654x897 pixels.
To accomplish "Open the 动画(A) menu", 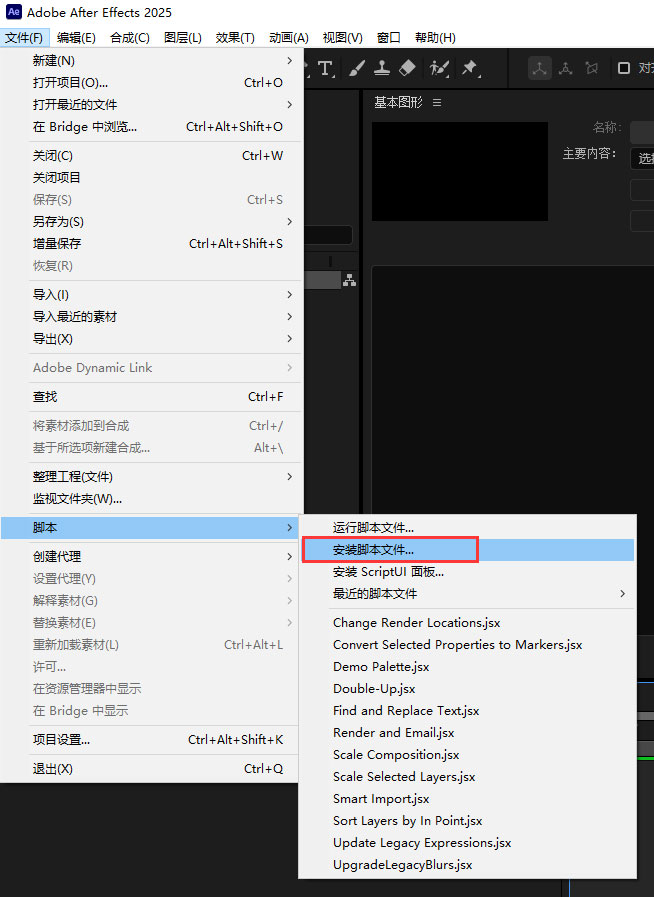I will 289,38.
